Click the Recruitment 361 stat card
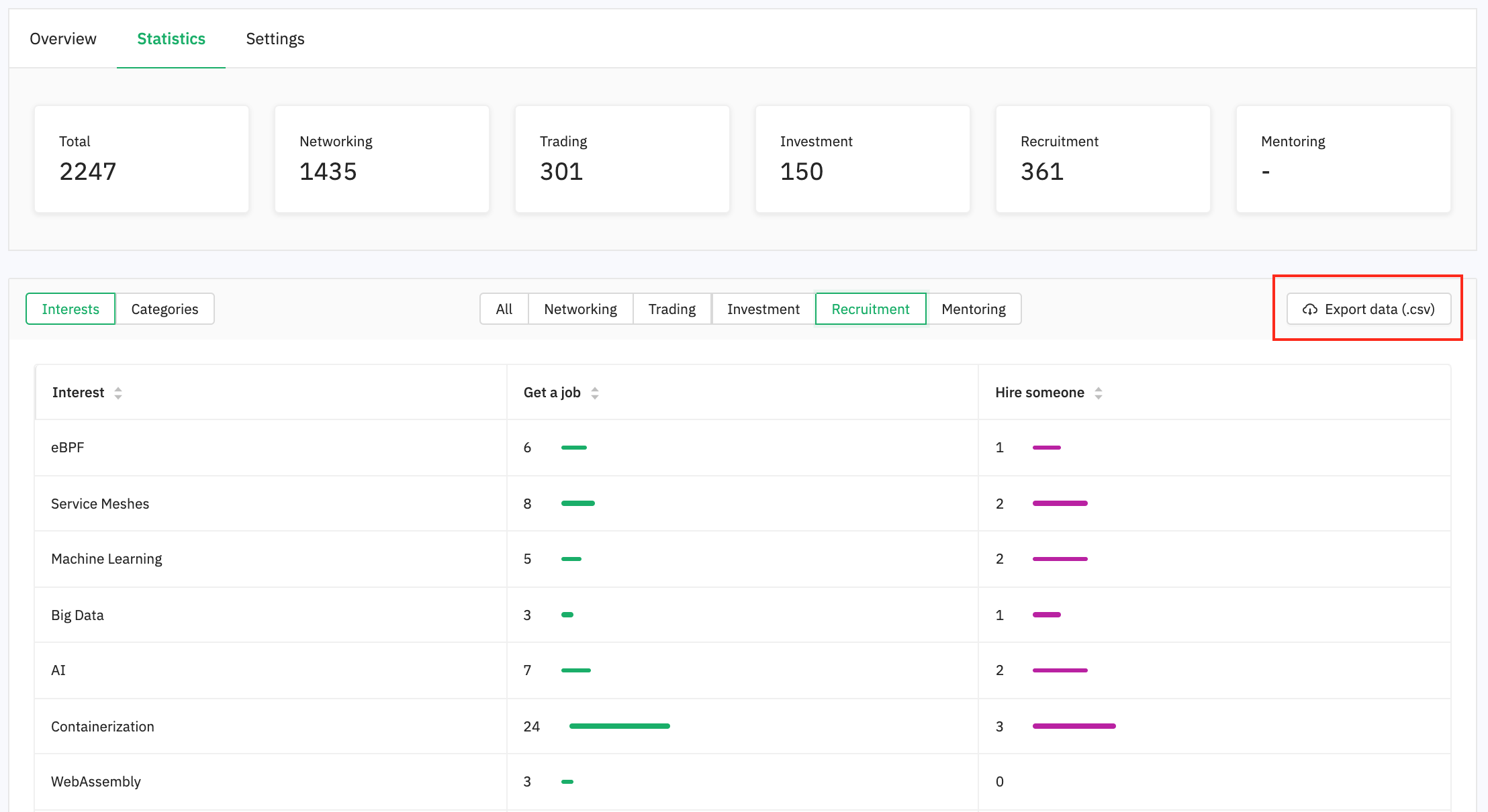The width and height of the screenshot is (1488, 812). coord(1103,159)
